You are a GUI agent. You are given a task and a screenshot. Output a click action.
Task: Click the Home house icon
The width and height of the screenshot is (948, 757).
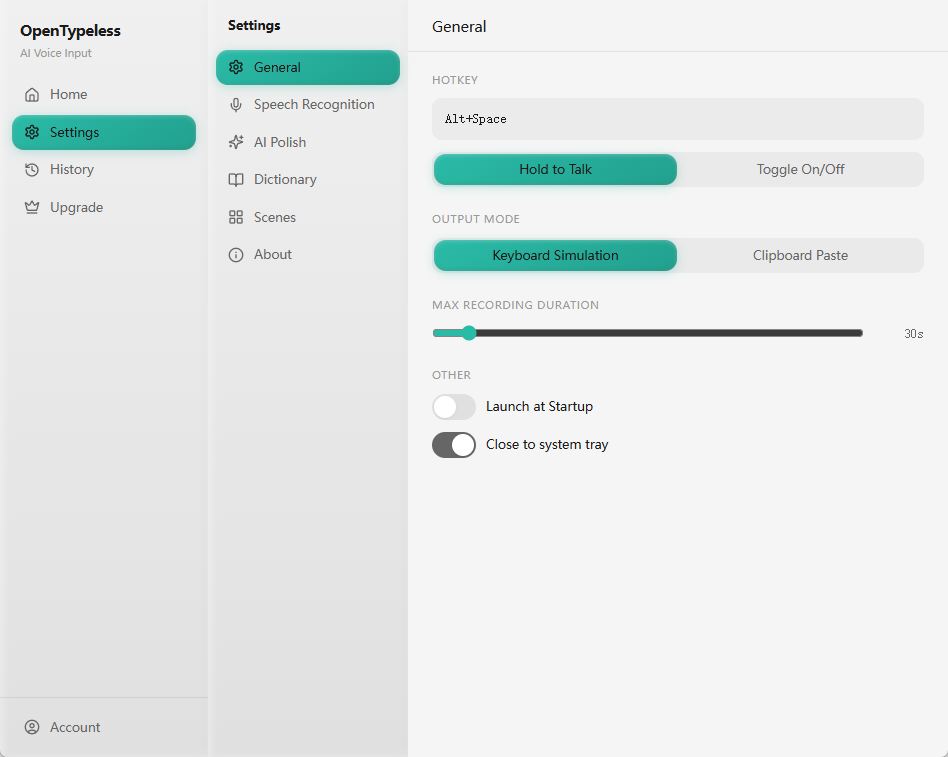click(32, 94)
